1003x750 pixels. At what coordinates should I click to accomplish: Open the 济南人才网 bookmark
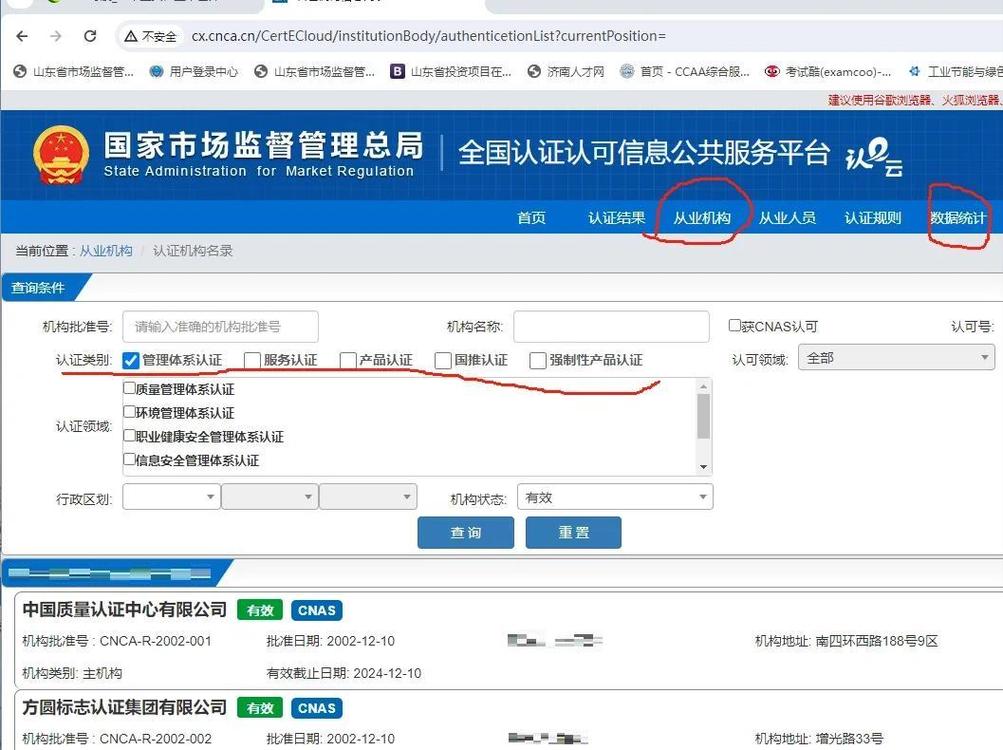567,72
